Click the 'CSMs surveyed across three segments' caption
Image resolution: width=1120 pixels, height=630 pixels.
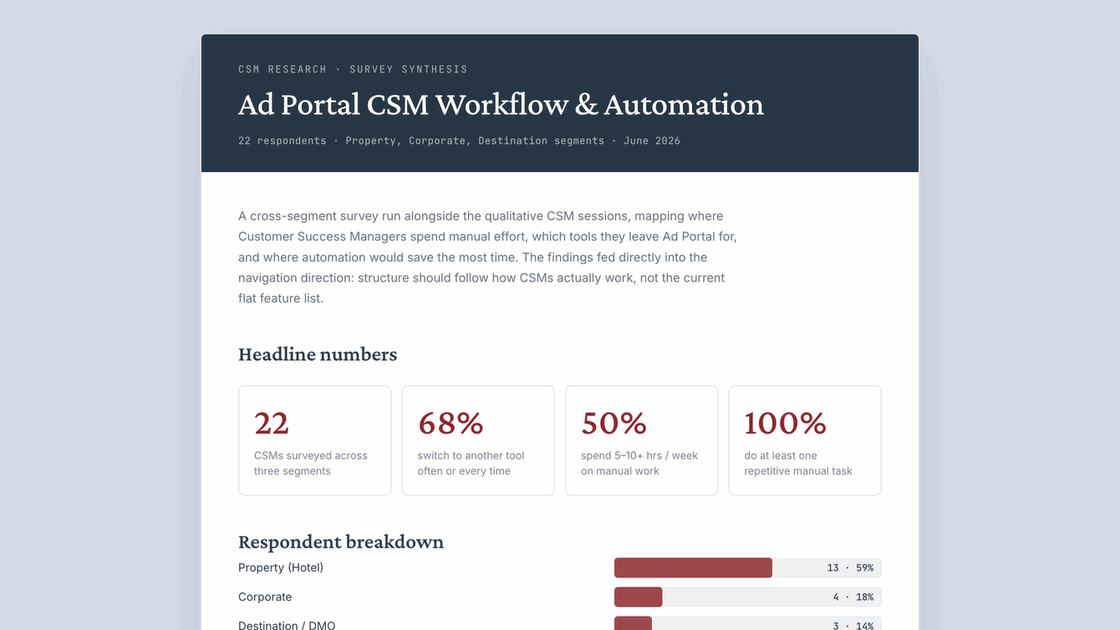click(311, 464)
